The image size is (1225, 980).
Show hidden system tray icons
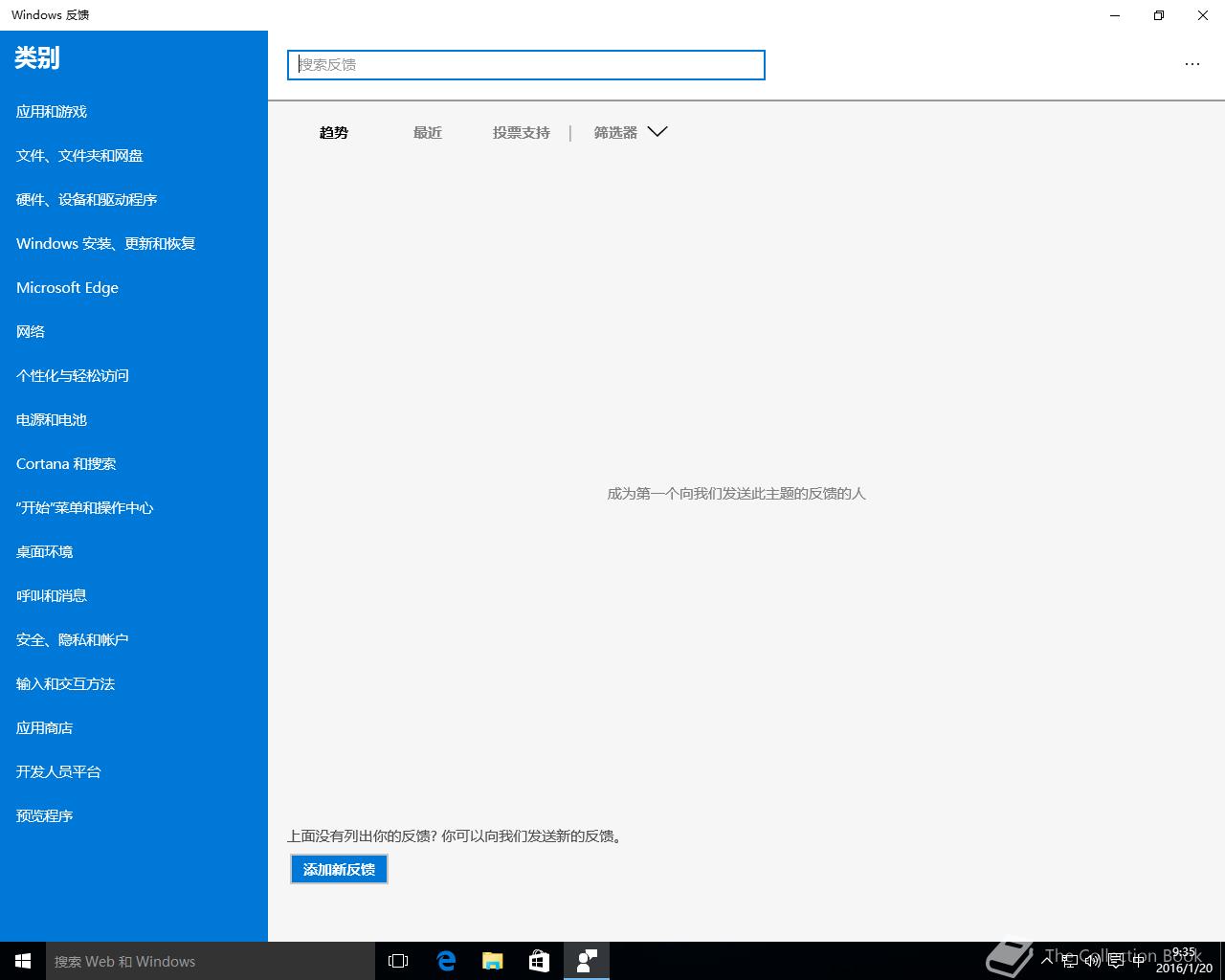click(x=1047, y=961)
